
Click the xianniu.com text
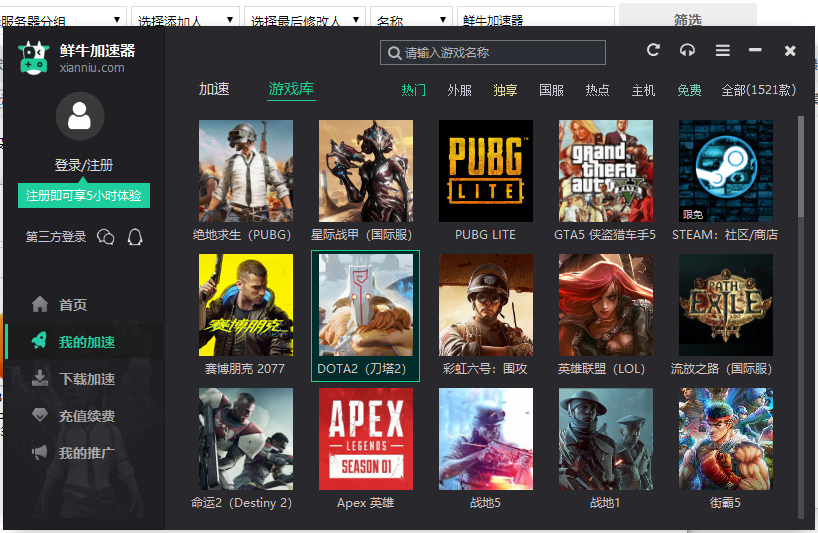(x=92, y=68)
